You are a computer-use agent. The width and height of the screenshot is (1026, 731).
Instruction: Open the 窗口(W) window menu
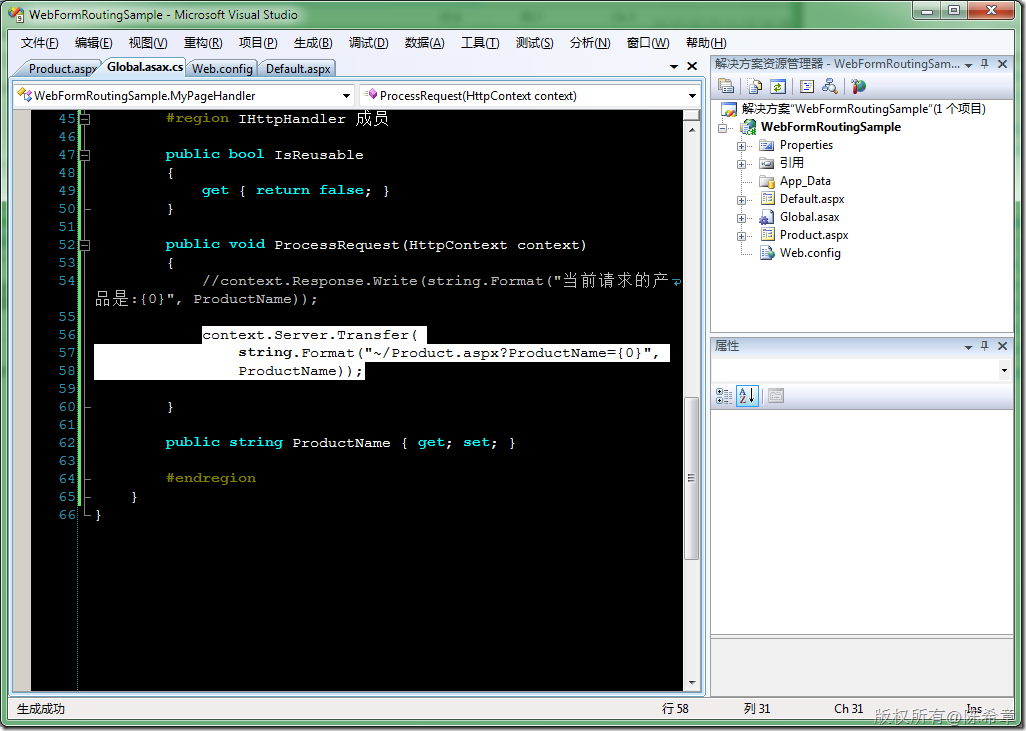pyautogui.click(x=648, y=43)
